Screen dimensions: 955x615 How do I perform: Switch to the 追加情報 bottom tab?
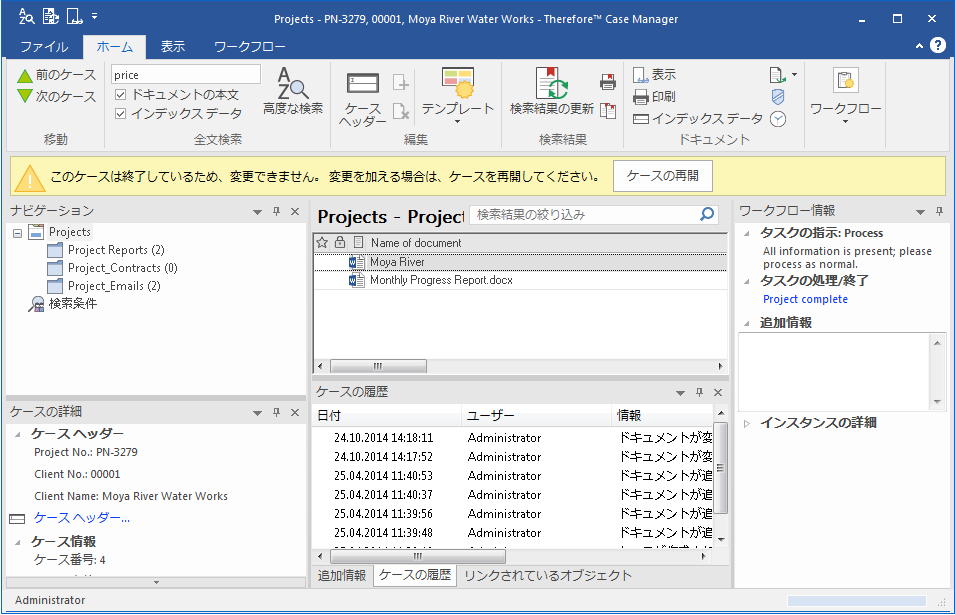pyautogui.click(x=342, y=575)
